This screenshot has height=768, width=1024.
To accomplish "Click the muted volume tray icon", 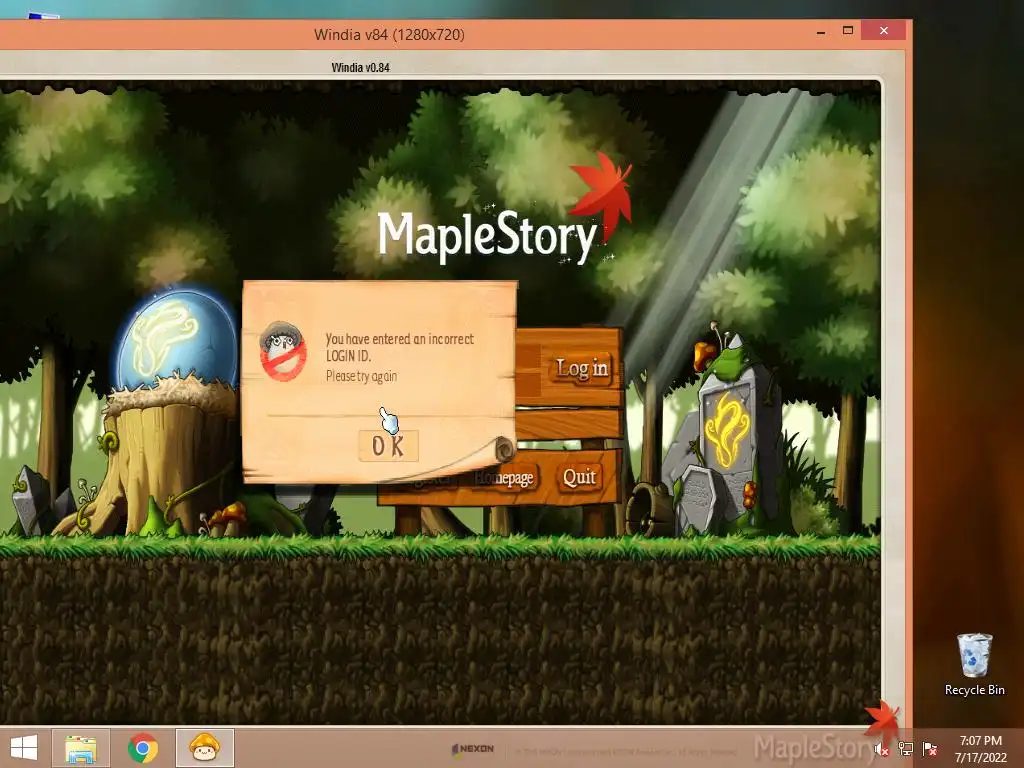I will 882,749.
